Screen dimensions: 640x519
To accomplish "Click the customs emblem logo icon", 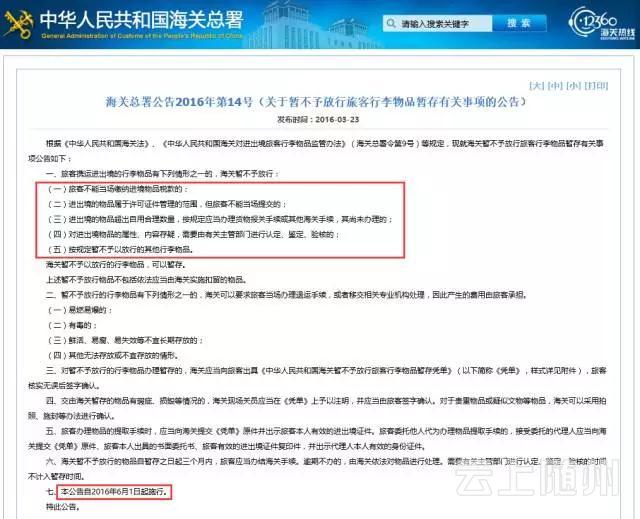I will 18,24.
